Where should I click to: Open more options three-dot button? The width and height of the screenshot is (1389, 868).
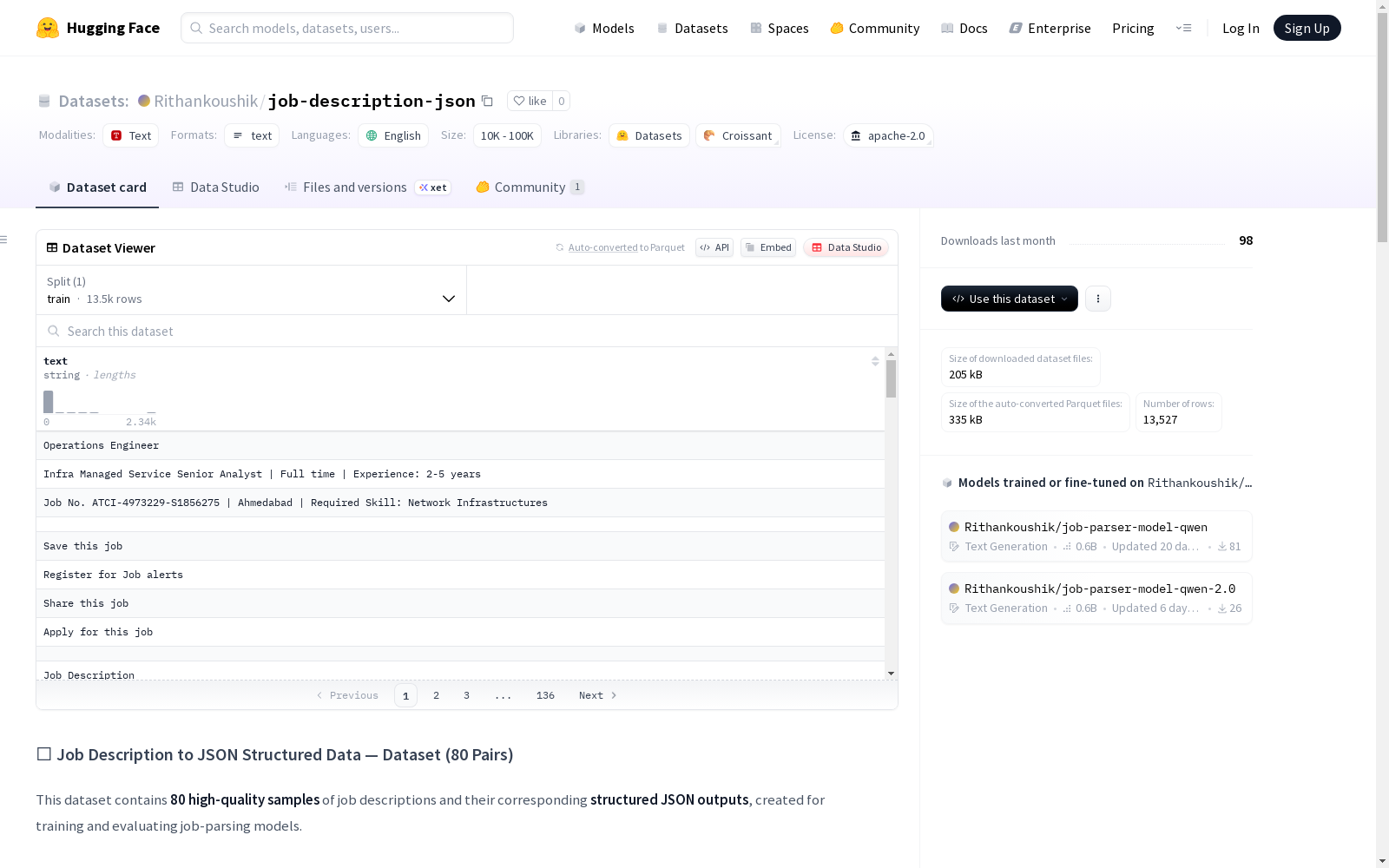[x=1098, y=299]
